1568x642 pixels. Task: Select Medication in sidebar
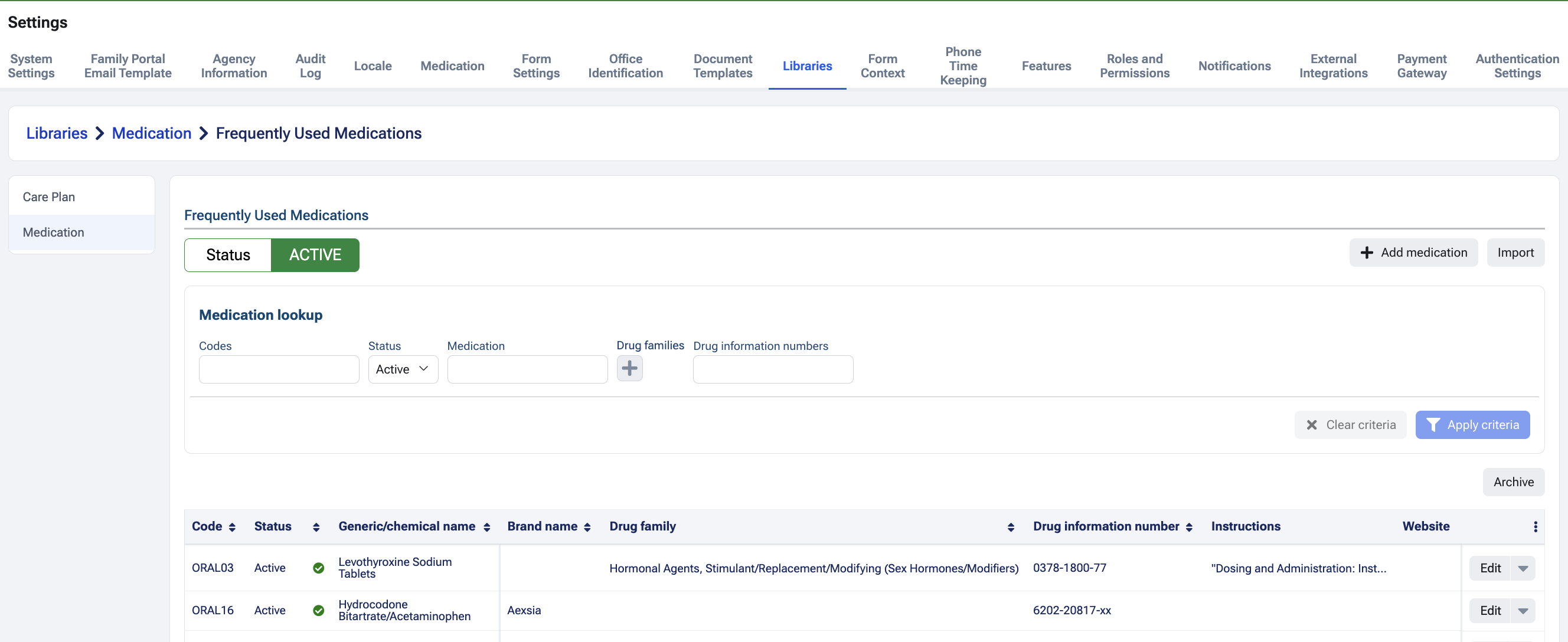[81, 232]
